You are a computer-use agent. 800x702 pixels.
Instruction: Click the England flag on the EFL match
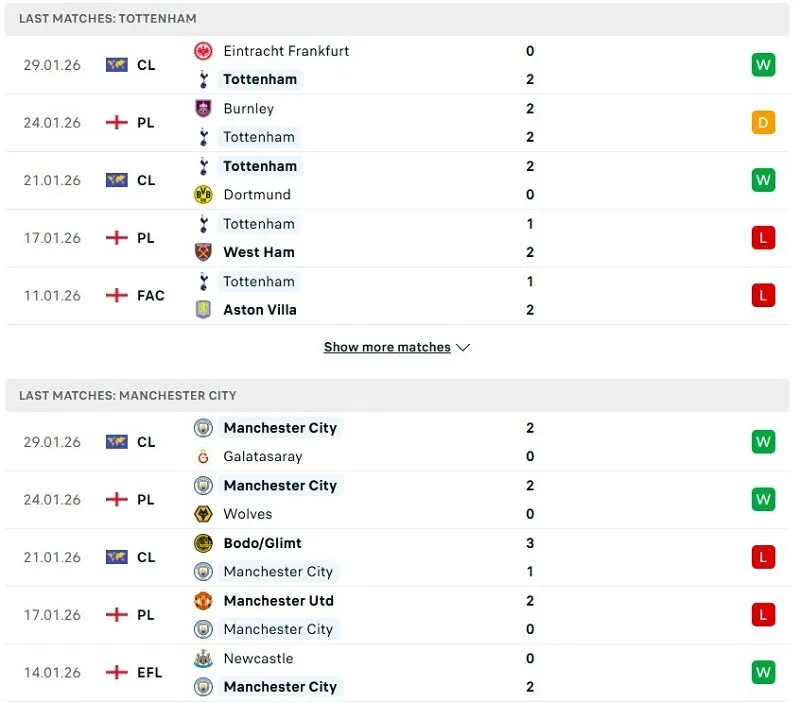click(117, 673)
